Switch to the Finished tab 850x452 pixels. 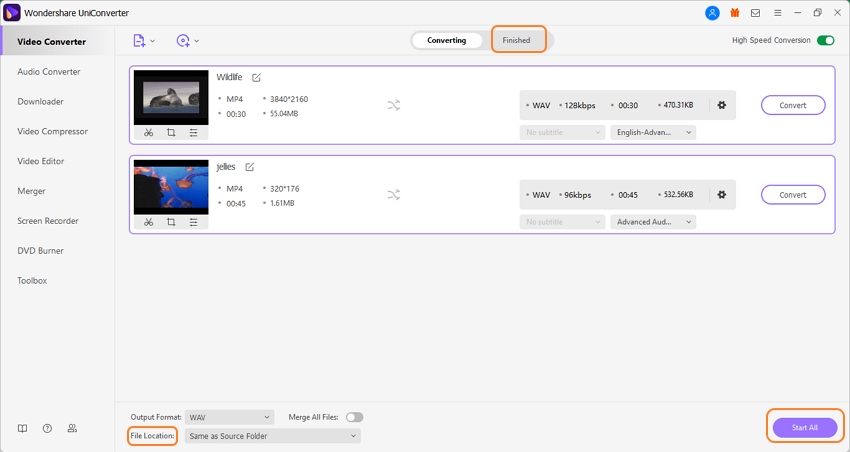(517, 40)
